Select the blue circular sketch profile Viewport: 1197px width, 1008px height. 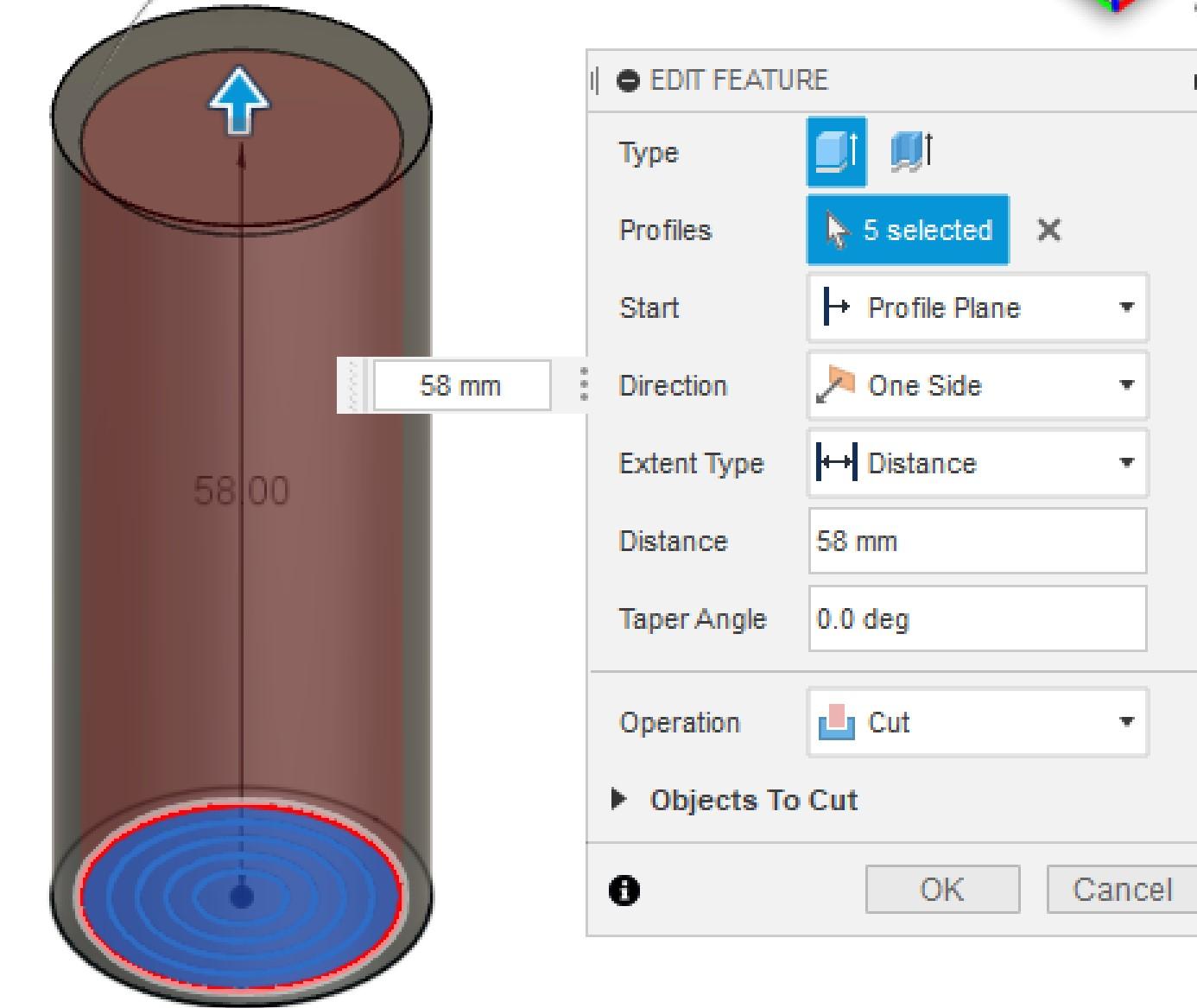click(241, 897)
